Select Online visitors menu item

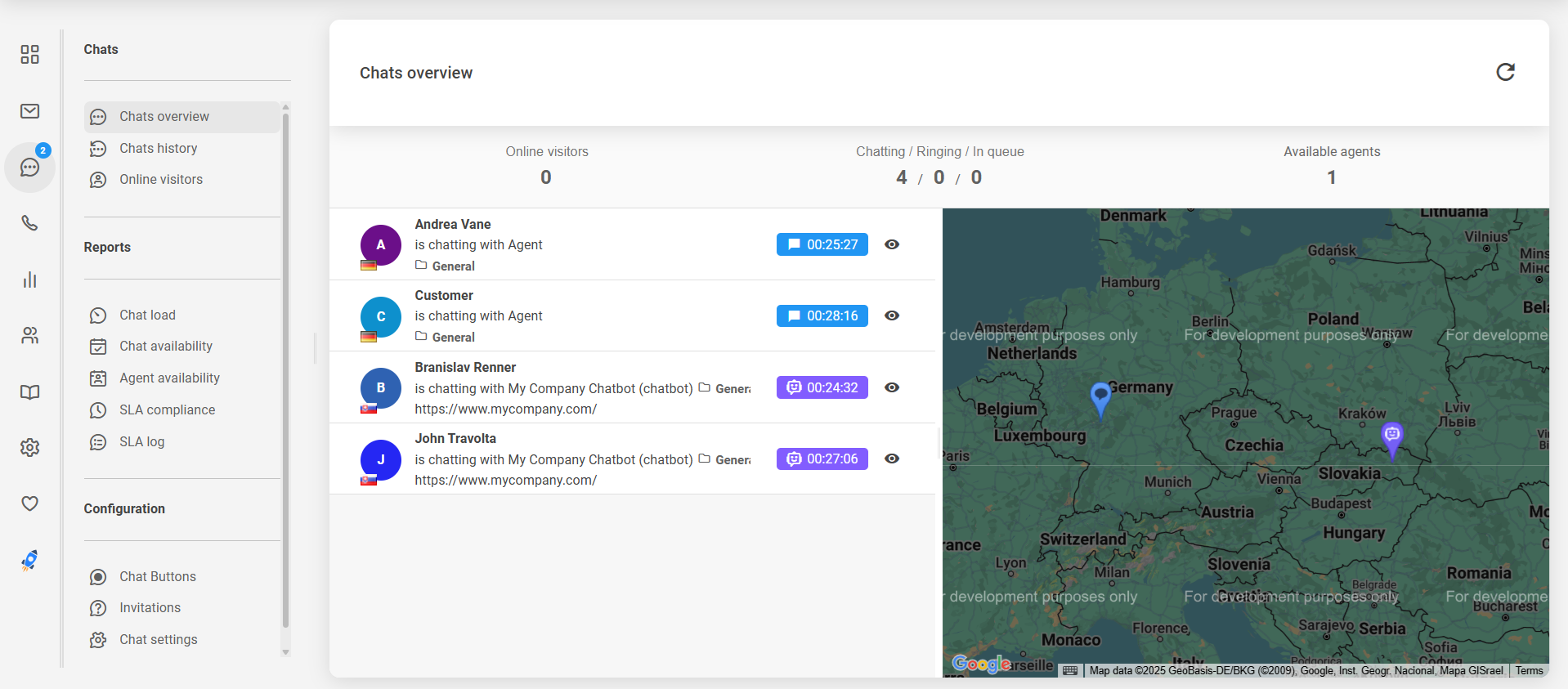point(160,180)
